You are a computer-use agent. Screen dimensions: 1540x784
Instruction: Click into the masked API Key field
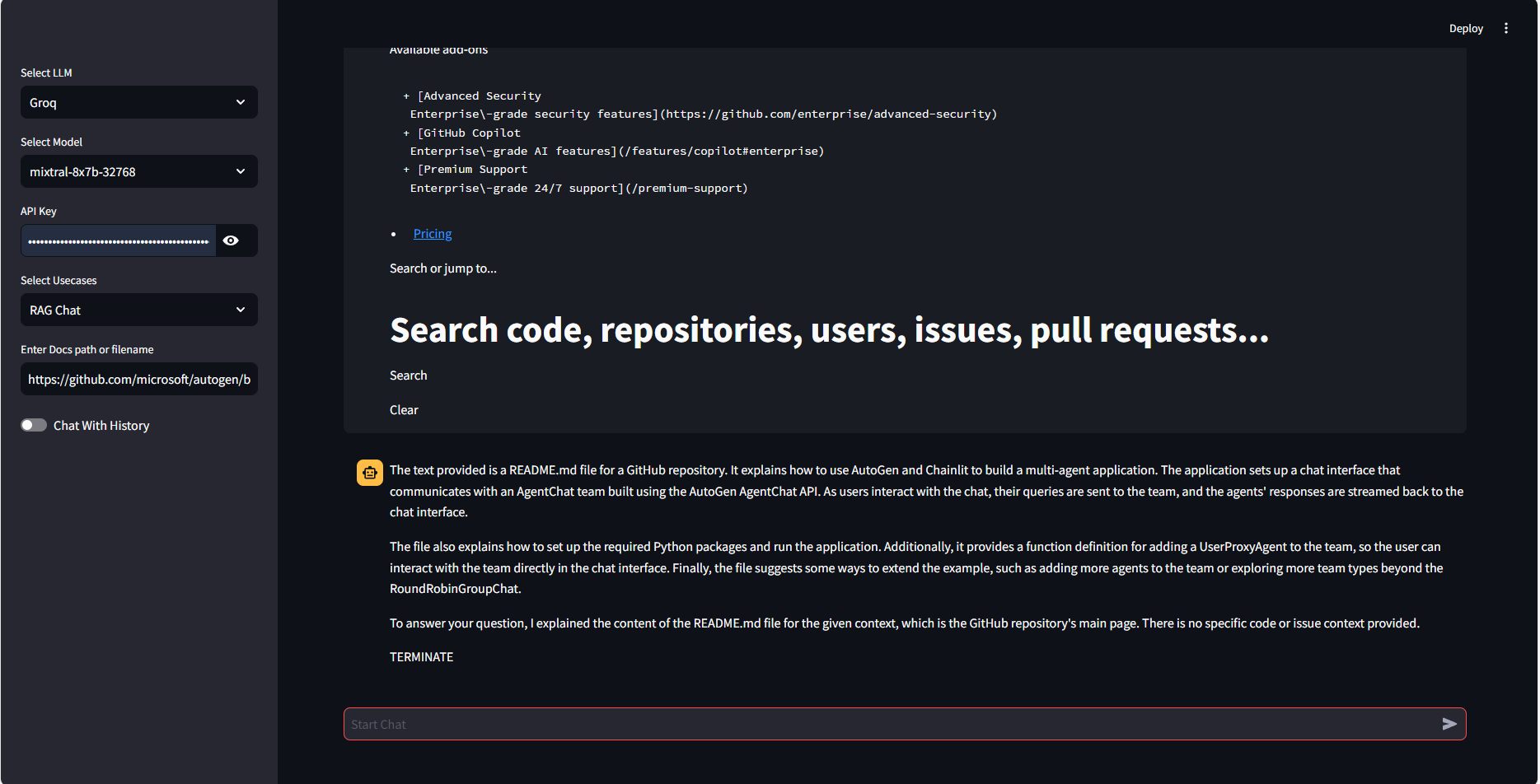coord(119,240)
